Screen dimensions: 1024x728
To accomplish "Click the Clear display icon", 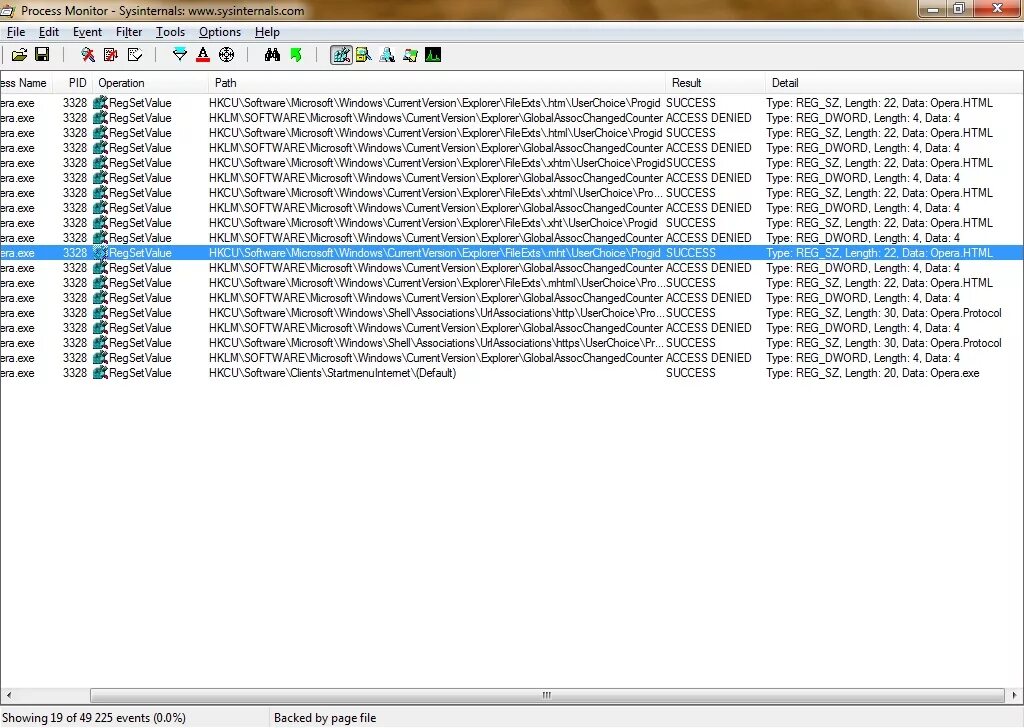I will tap(135, 55).
